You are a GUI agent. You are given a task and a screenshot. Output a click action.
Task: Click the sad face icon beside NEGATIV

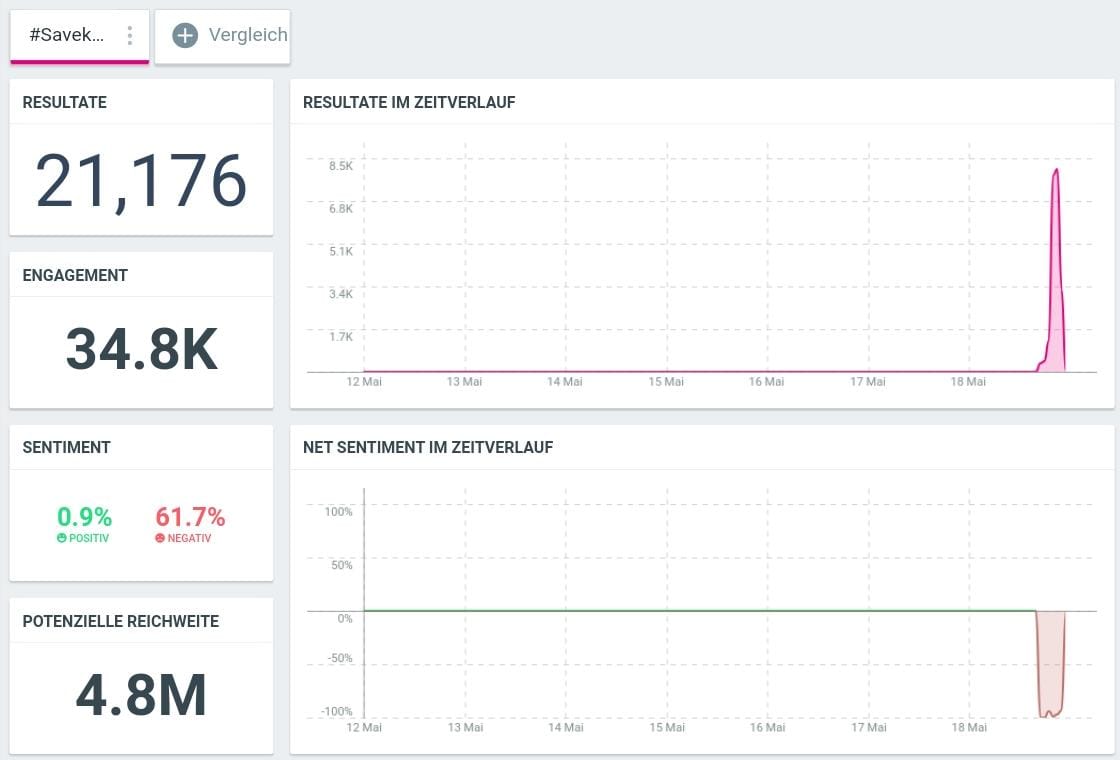(160, 538)
